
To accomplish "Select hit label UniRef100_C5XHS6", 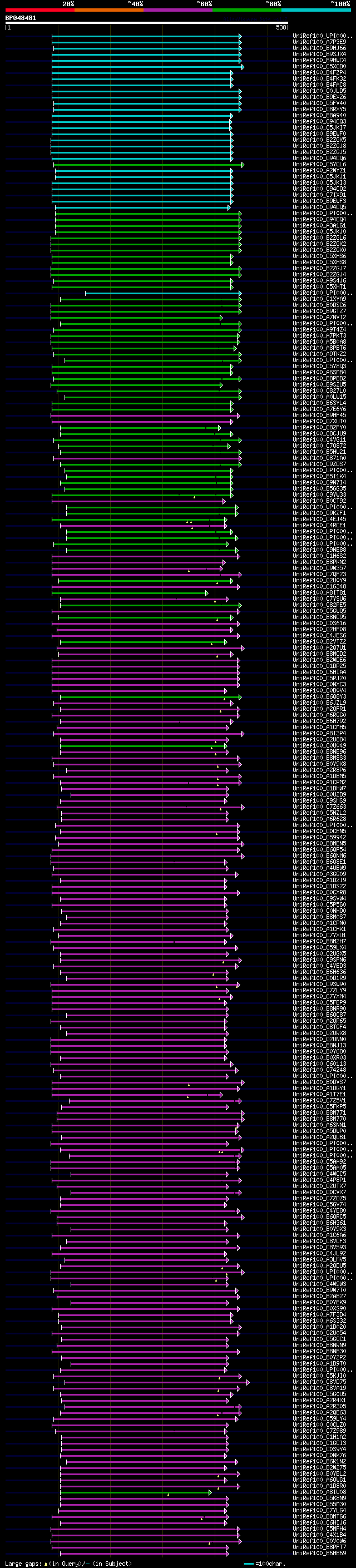I will point(319,256).
